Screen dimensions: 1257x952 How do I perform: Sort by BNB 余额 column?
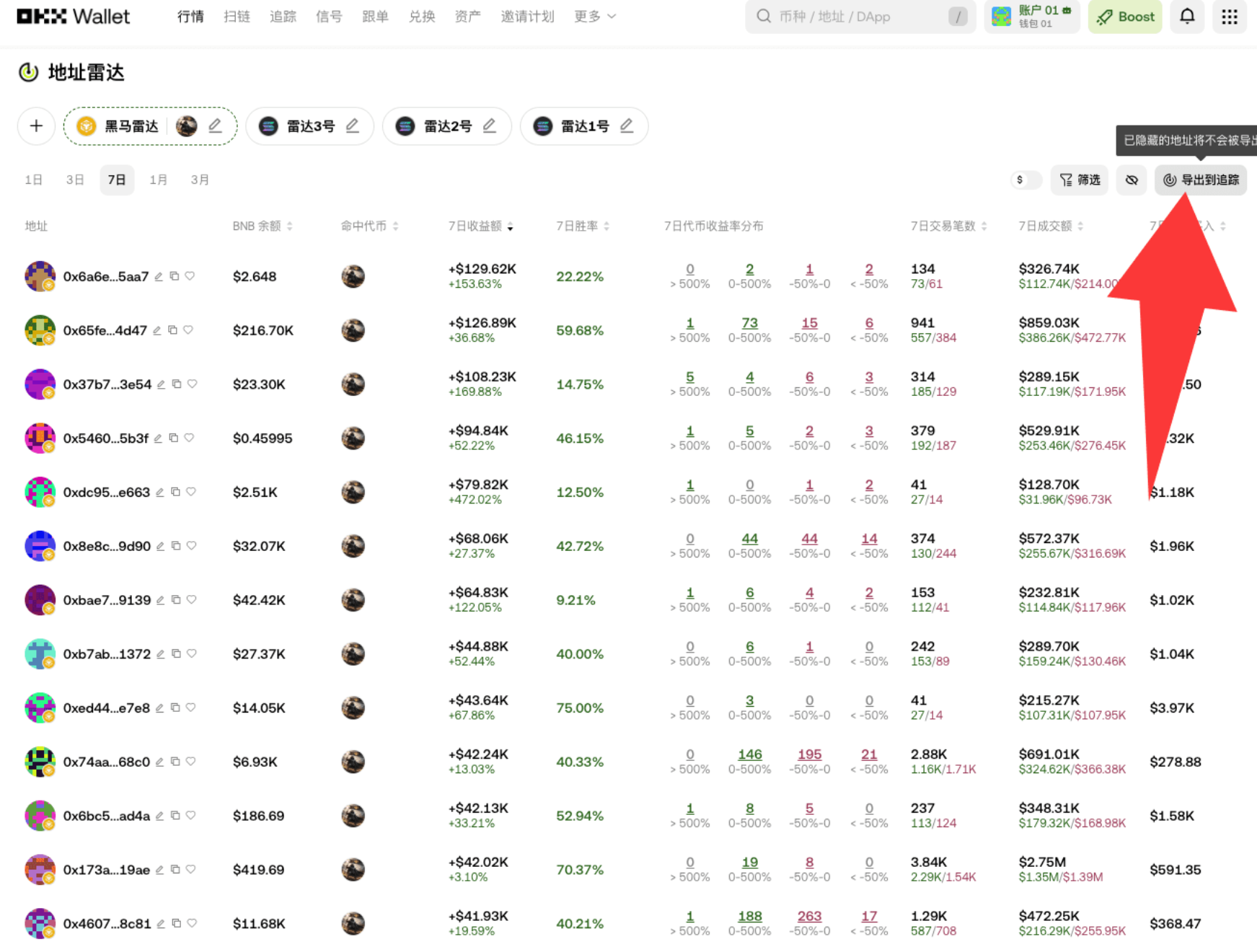click(x=262, y=226)
